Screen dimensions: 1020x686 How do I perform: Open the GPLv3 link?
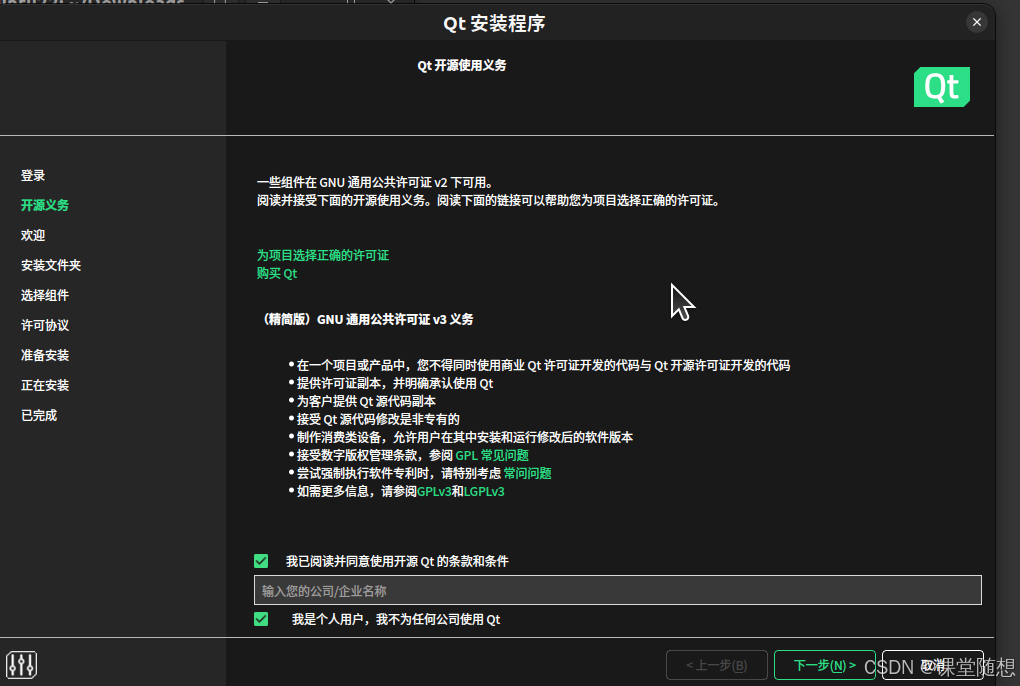434,492
